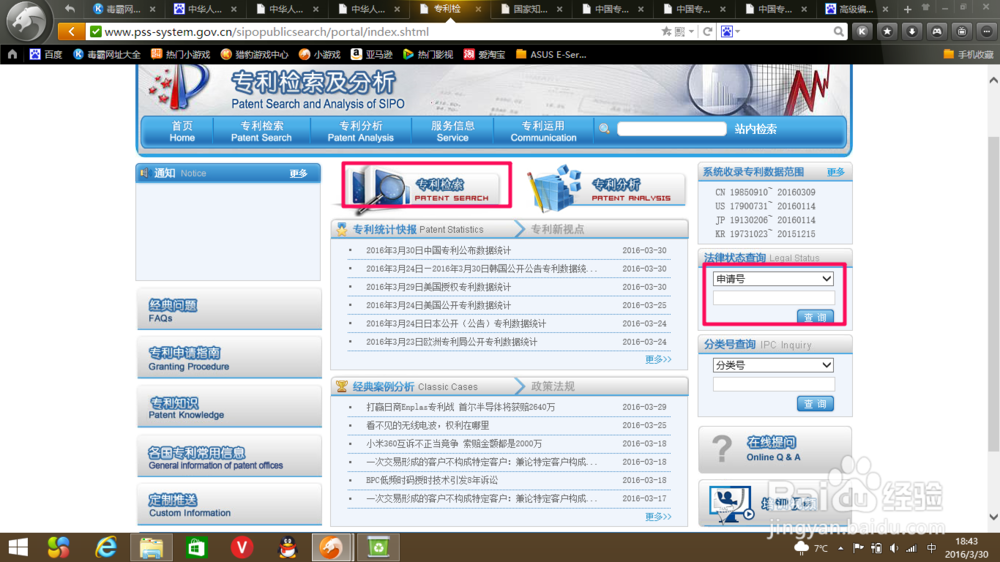1000x562 pixels.
Task: Open the ASUS E-Ser... bookmark folder
Action: click(x=551, y=55)
